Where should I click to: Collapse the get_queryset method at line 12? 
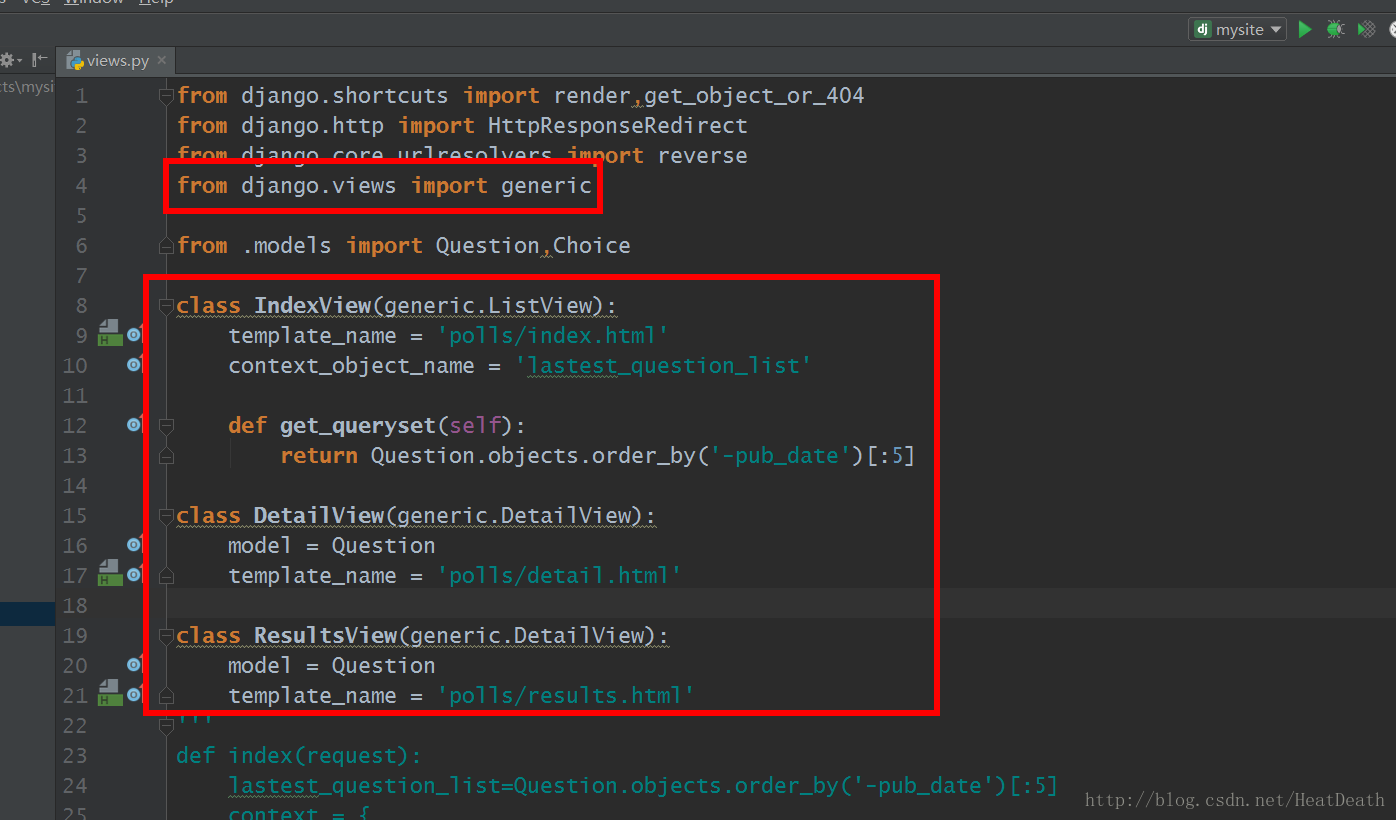(x=167, y=426)
